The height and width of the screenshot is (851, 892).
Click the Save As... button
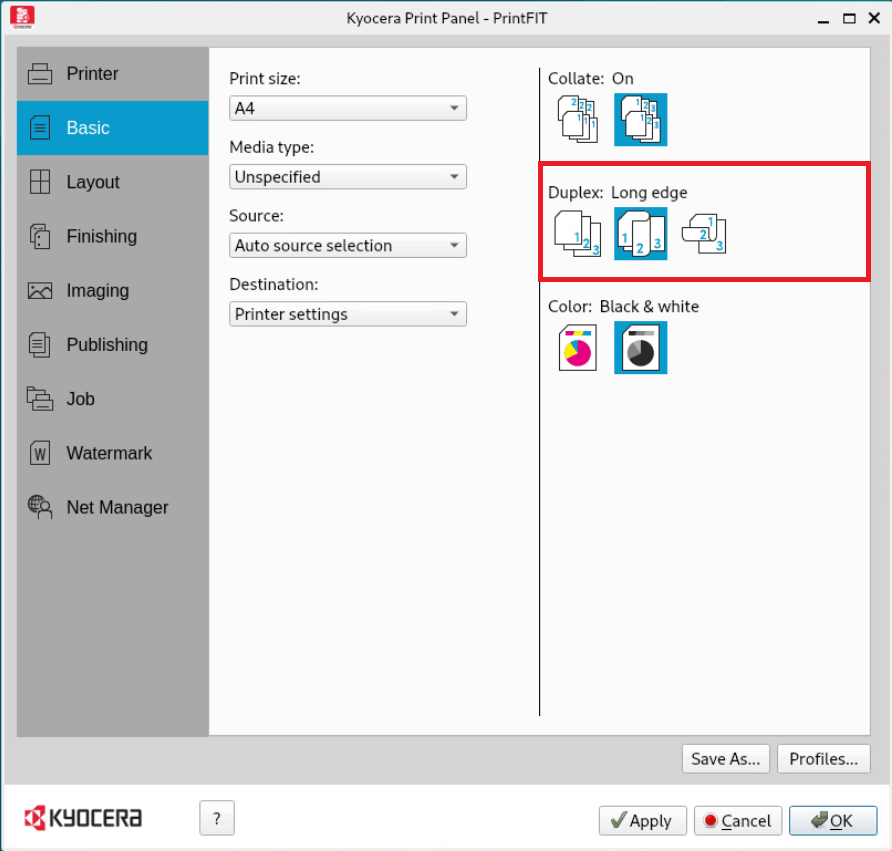[725, 759]
